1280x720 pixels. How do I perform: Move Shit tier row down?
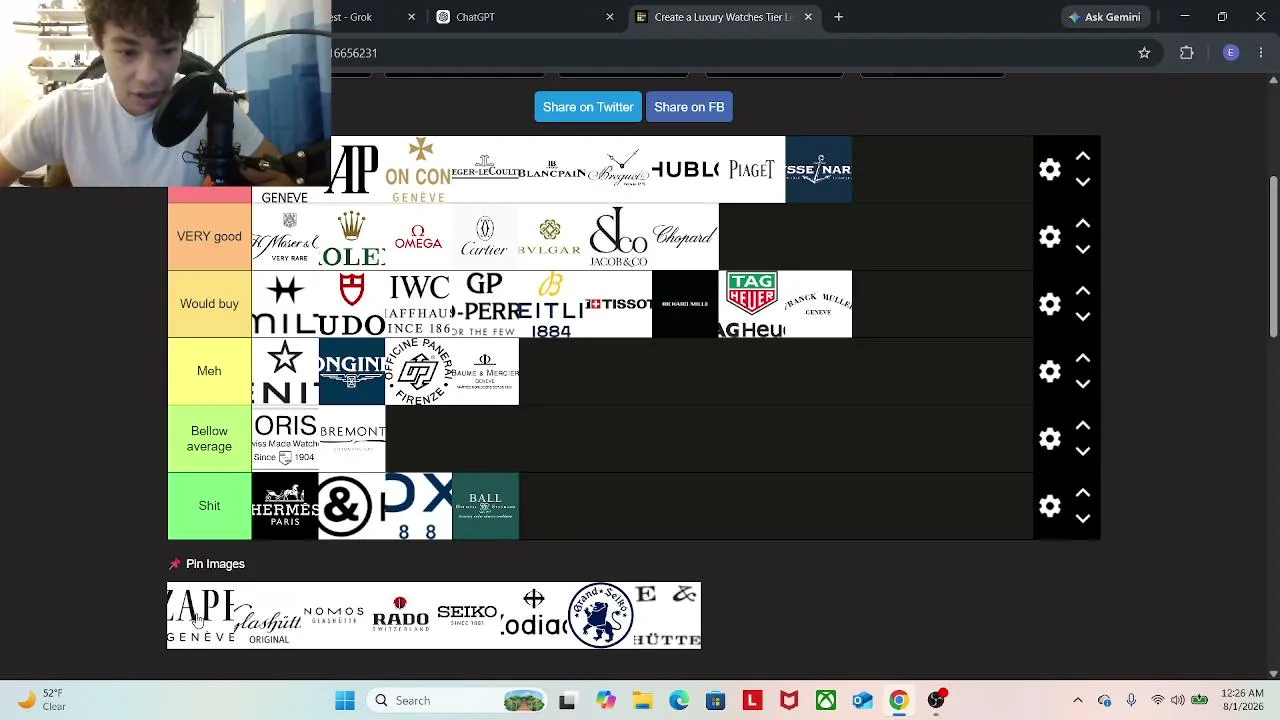(x=1083, y=518)
